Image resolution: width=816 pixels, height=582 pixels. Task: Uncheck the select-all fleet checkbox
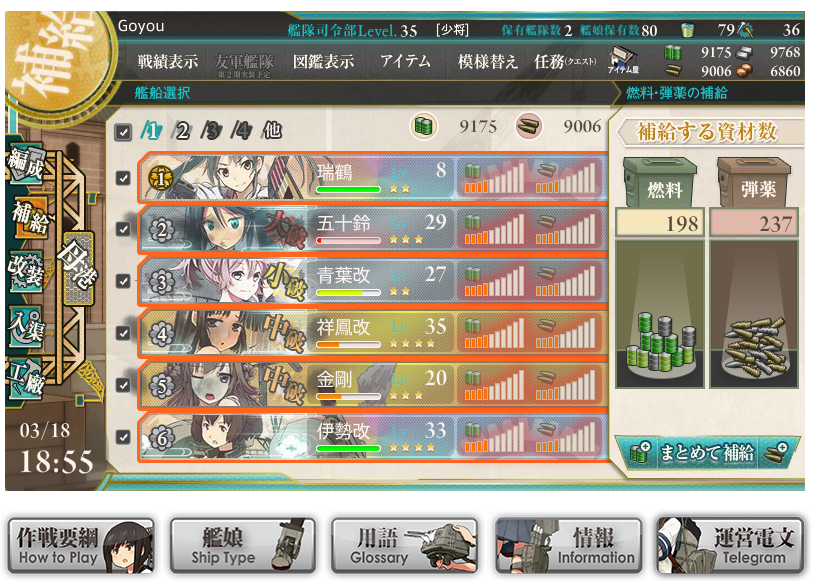[123, 132]
